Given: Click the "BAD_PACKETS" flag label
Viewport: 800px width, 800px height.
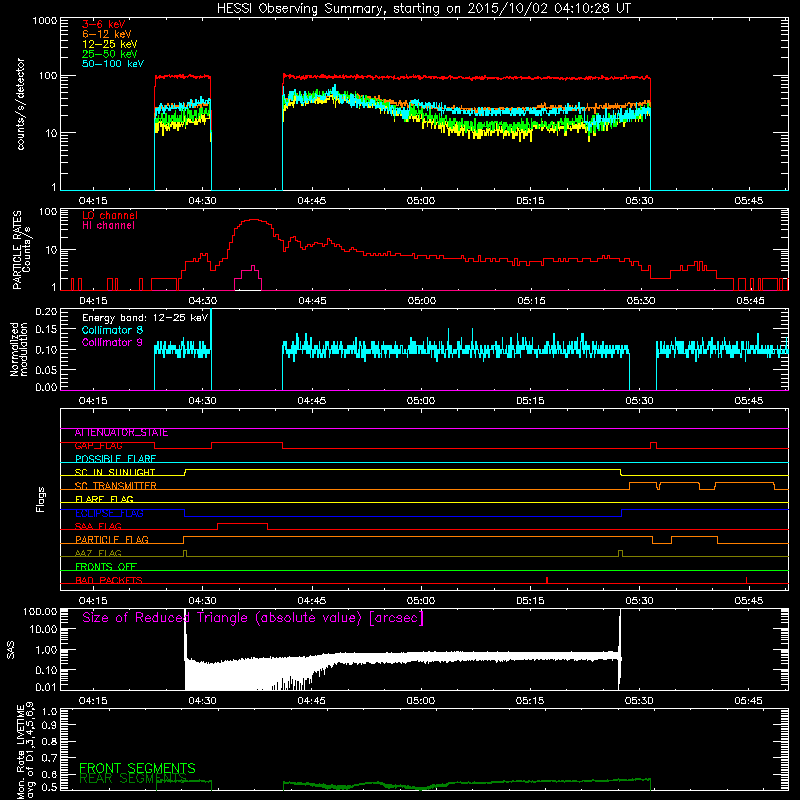Looking at the screenshot, I should (x=109, y=581).
